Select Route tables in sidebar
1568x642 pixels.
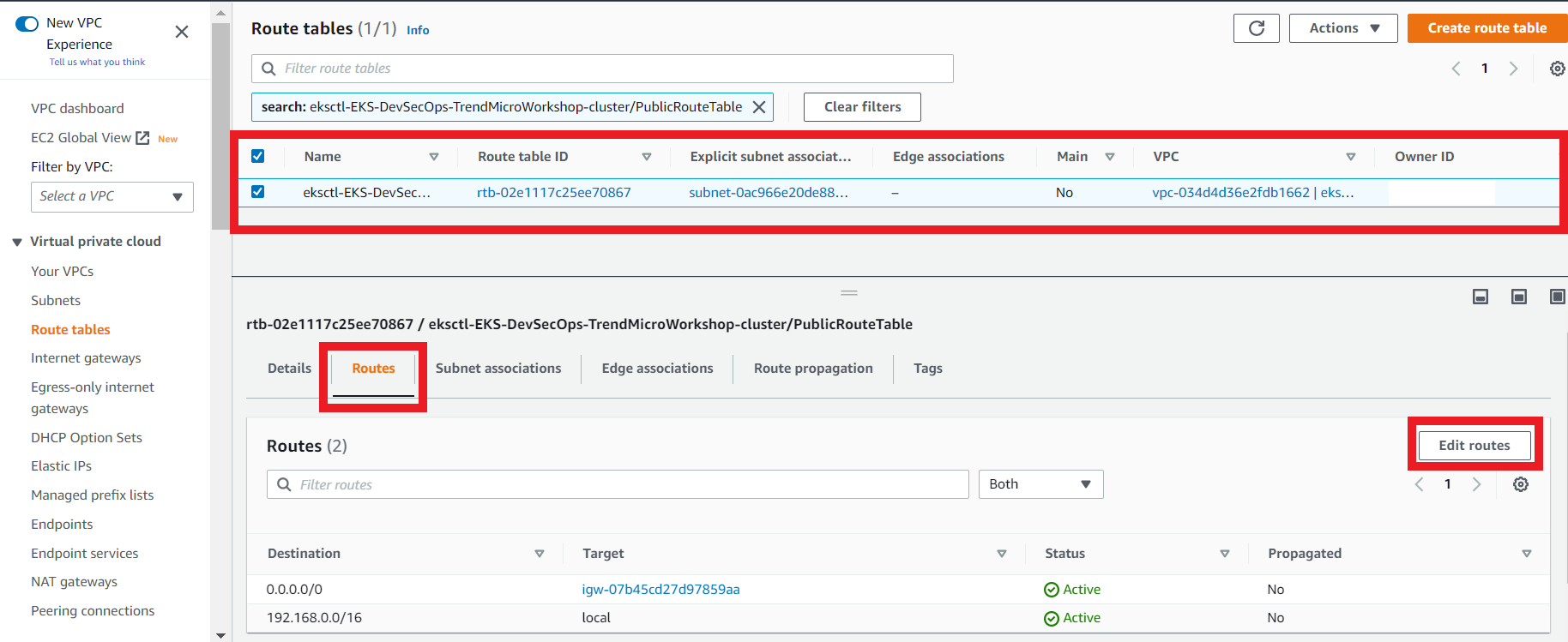(x=70, y=329)
